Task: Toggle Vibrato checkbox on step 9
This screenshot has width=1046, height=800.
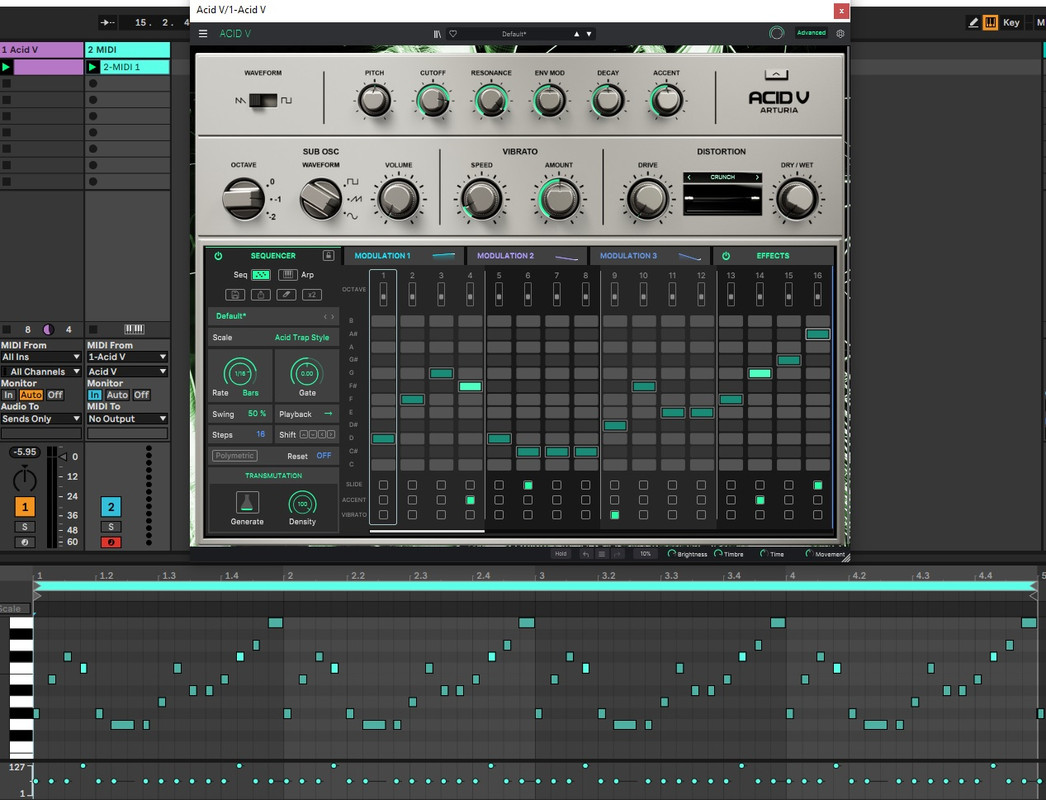Action: 614,514
